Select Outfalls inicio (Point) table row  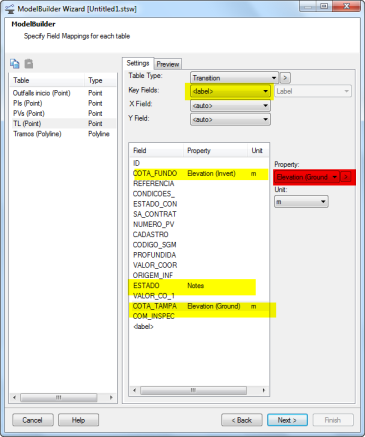pyautogui.click(x=63, y=93)
